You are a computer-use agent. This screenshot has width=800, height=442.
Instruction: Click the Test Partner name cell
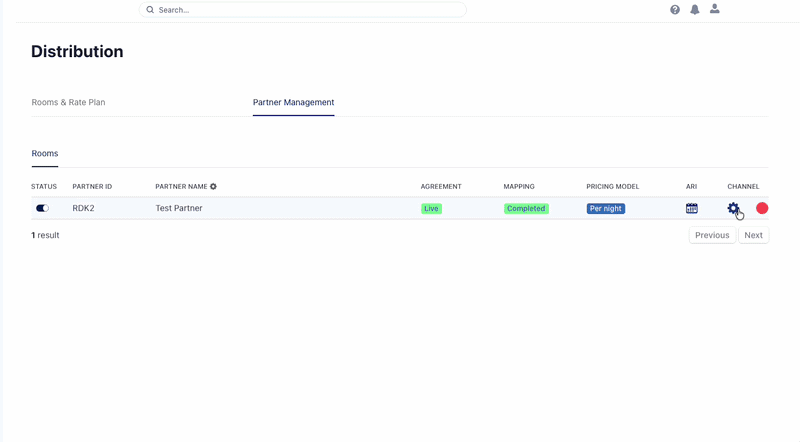(x=179, y=208)
